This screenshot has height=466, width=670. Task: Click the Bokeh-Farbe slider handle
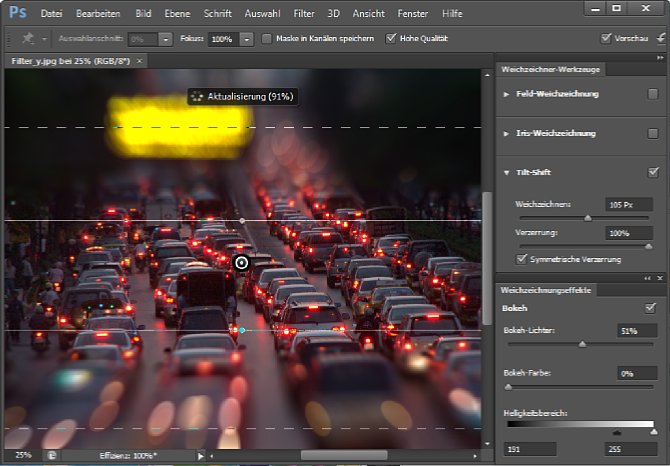508,387
